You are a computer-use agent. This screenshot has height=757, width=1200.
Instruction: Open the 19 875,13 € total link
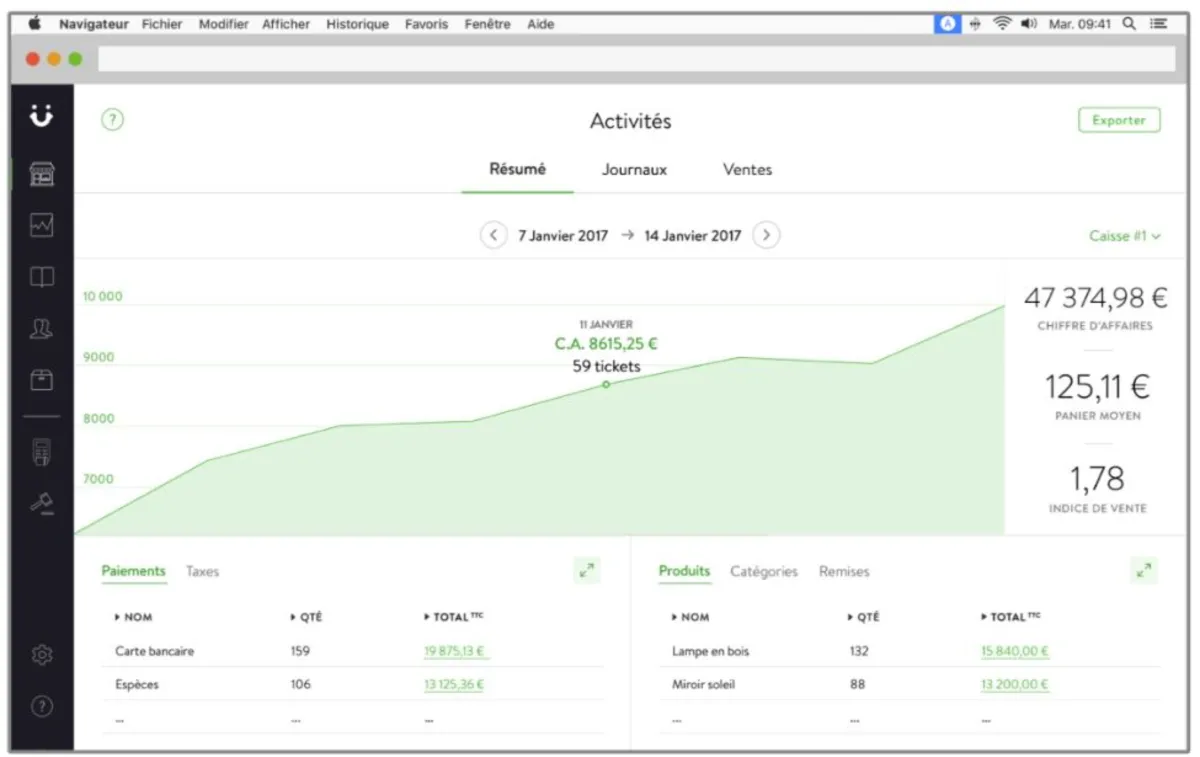(456, 651)
